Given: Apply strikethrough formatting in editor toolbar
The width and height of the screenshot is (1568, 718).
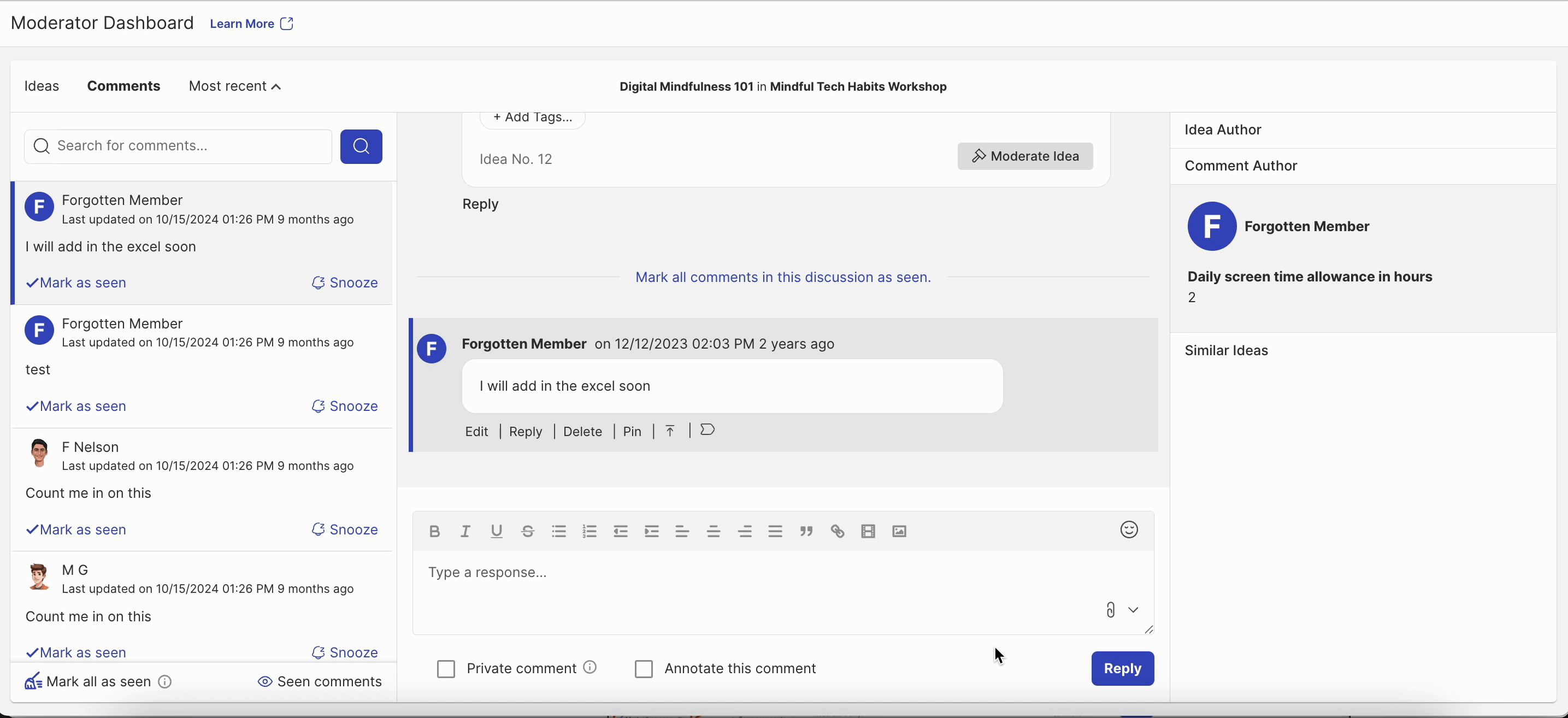Looking at the screenshot, I should (x=528, y=531).
